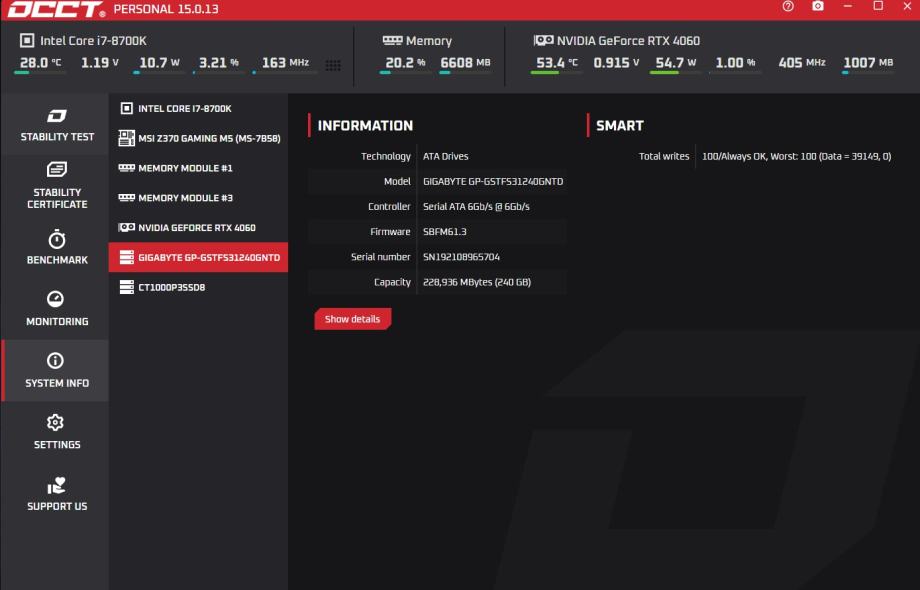Click the Memory icon in top header
Viewport: 920px width, 590px height.
392,40
